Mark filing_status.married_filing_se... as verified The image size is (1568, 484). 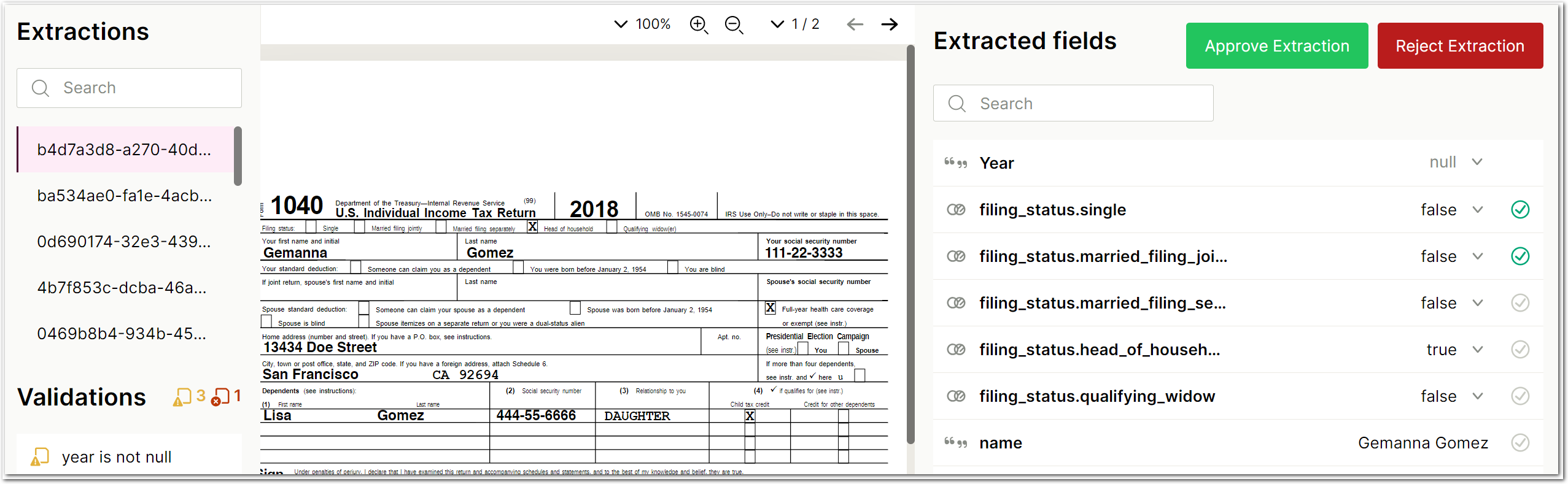point(1520,303)
